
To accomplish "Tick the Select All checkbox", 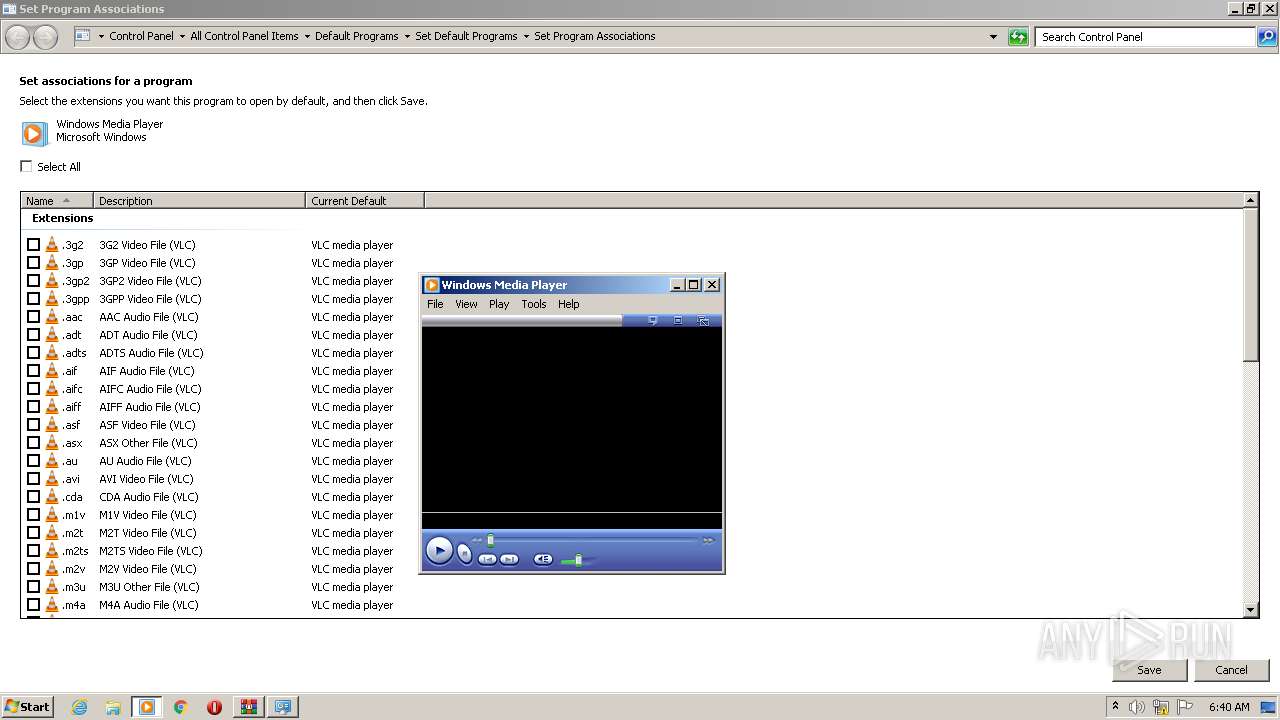I will [26, 166].
